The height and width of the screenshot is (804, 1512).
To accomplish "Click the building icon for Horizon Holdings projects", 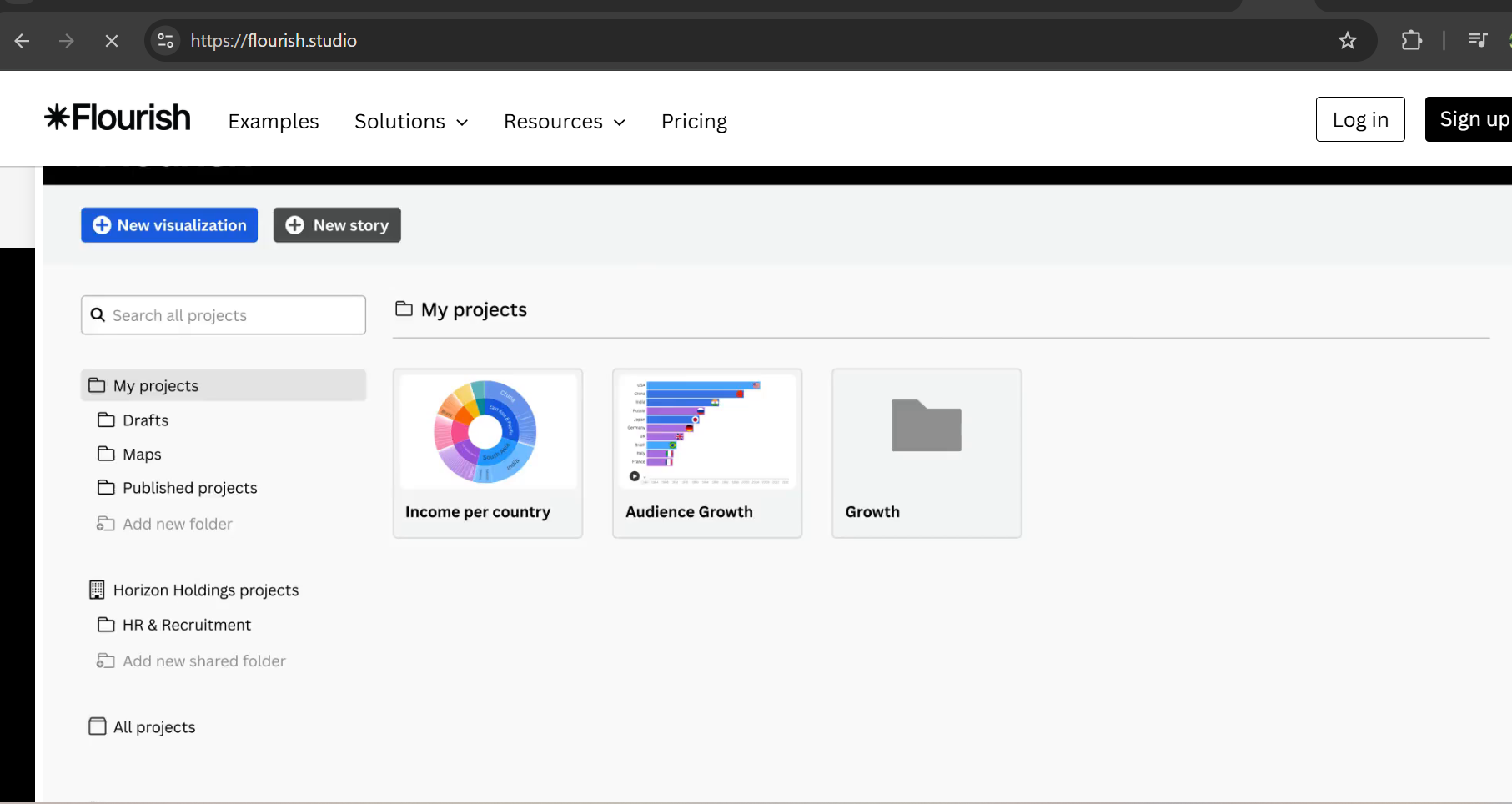I will [x=97, y=590].
